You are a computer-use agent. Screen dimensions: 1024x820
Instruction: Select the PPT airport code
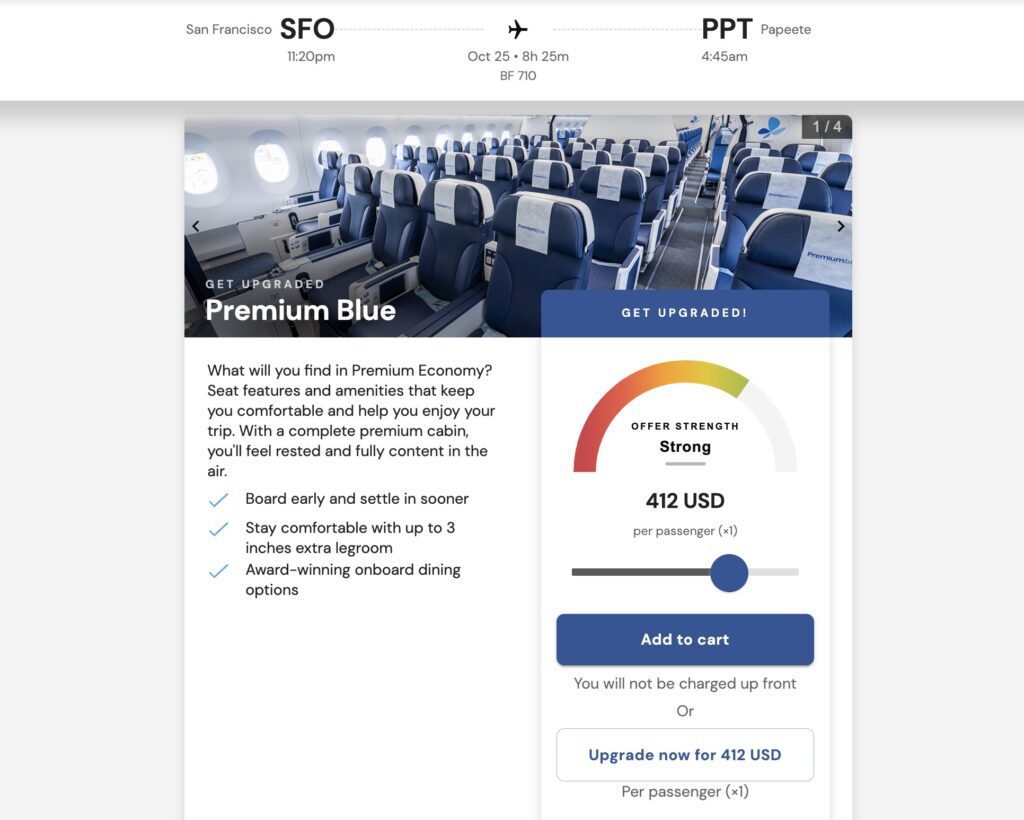click(x=726, y=29)
